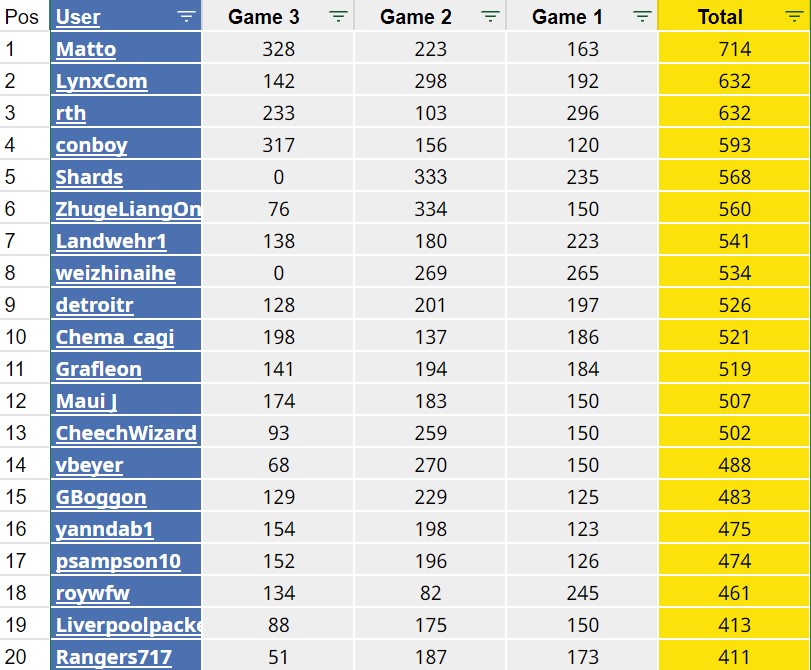Open the Game 1 column filter
The image size is (811, 670).
[x=642, y=16]
